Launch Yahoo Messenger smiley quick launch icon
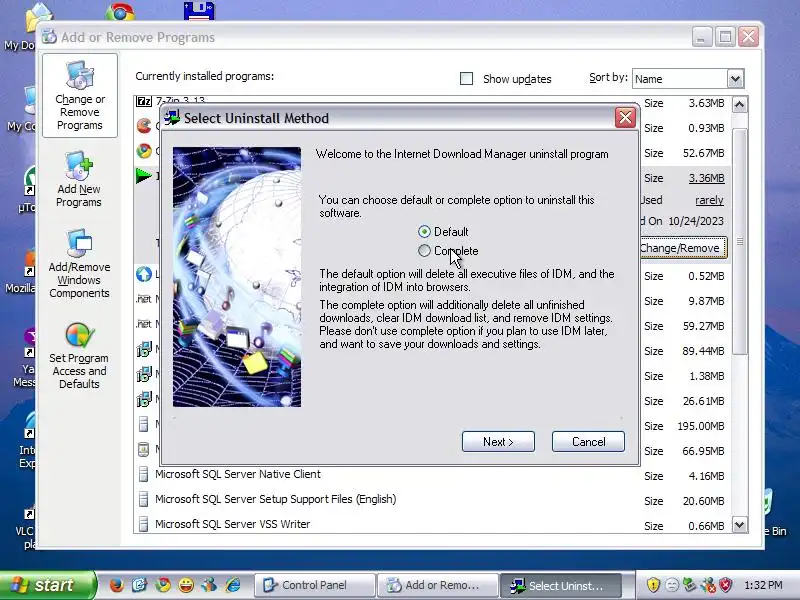Viewport: 800px width, 600px height. pyautogui.click(x=186, y=585)
